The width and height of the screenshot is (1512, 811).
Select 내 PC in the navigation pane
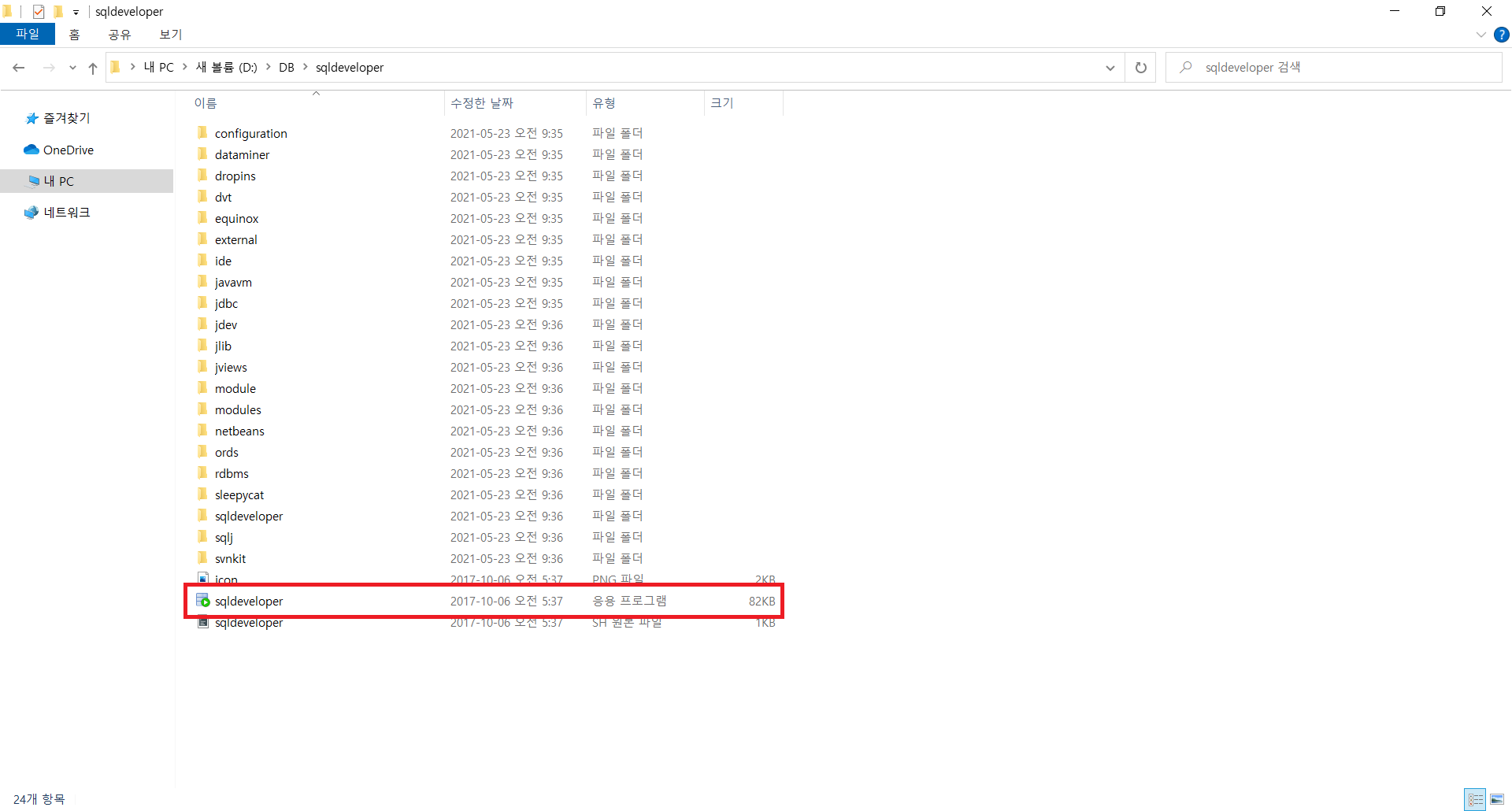tap(87, 181)
